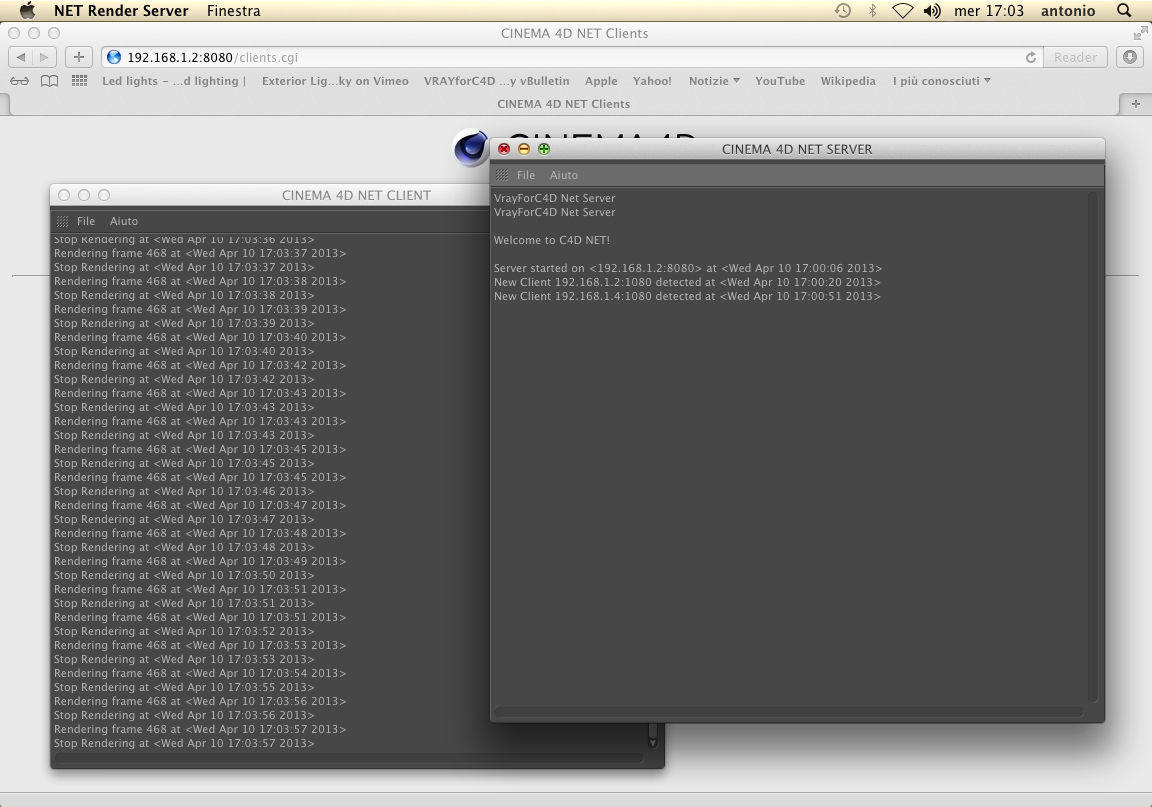
Task: Open File menu in NET SERVER window
Action: pos(526,175)
